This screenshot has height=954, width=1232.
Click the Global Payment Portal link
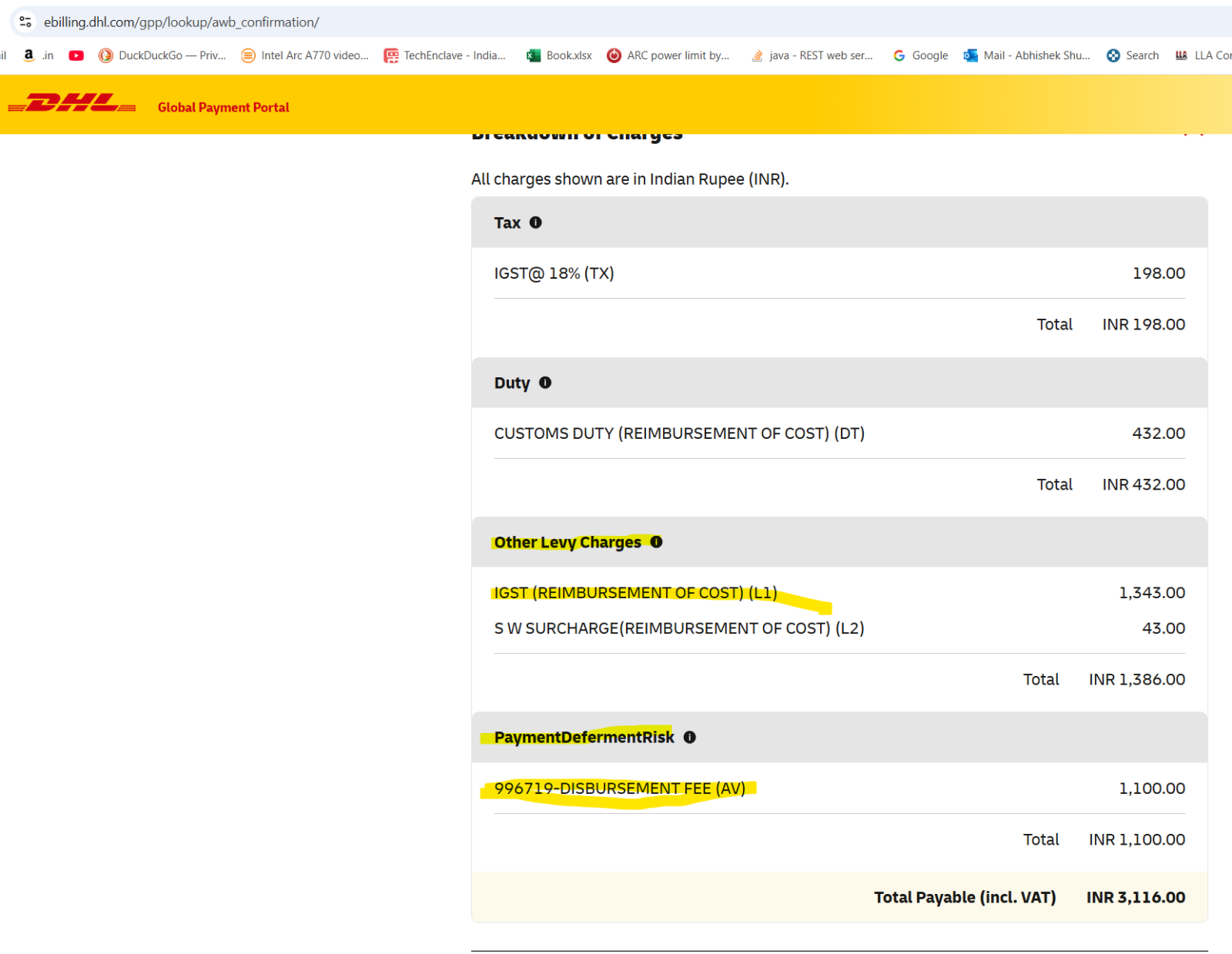[223, 108]
